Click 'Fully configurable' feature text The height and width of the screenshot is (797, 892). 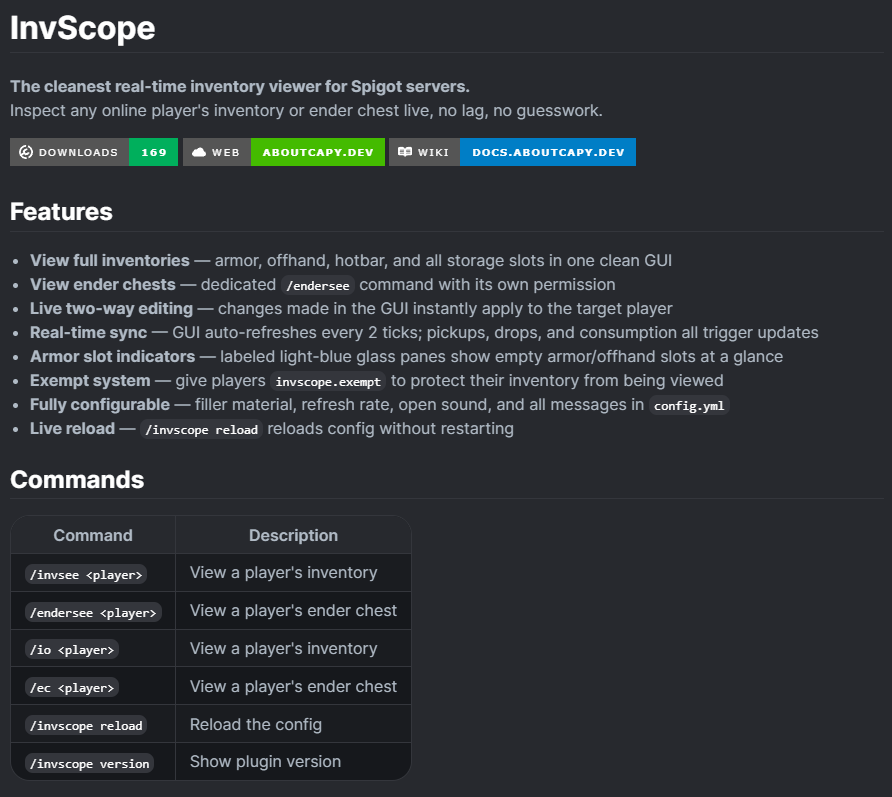pos(100,404)
